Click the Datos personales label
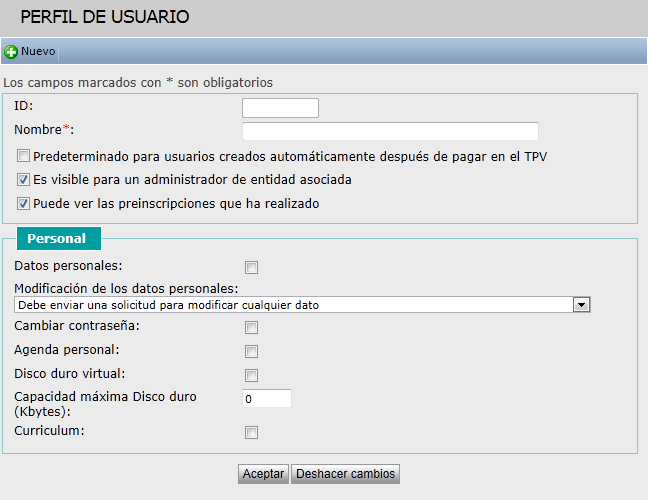This screenshot has height=500, width=648. tap(68, 265)
